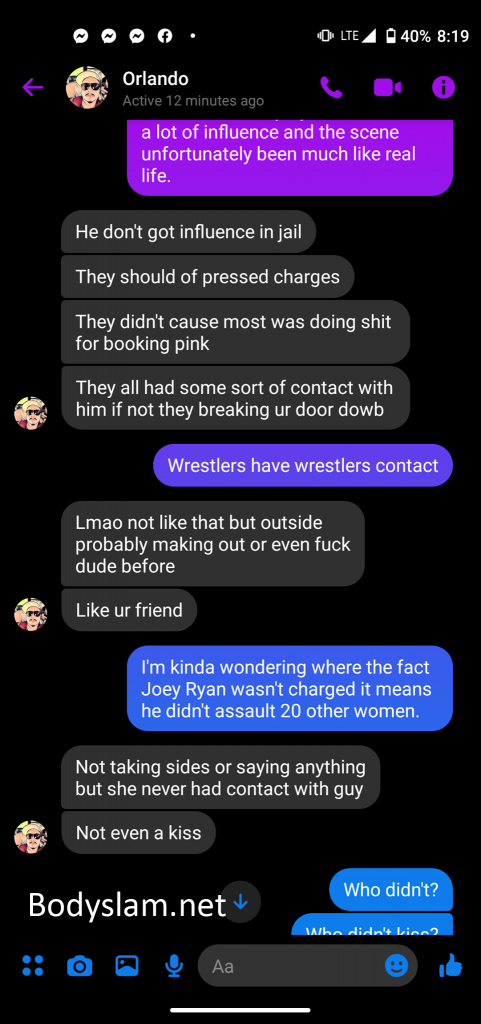The width and height of the screenshot is (481, 1024).
Task: Tap the 'Who didn't?' sent message
Action: click(x=390, y=889)
